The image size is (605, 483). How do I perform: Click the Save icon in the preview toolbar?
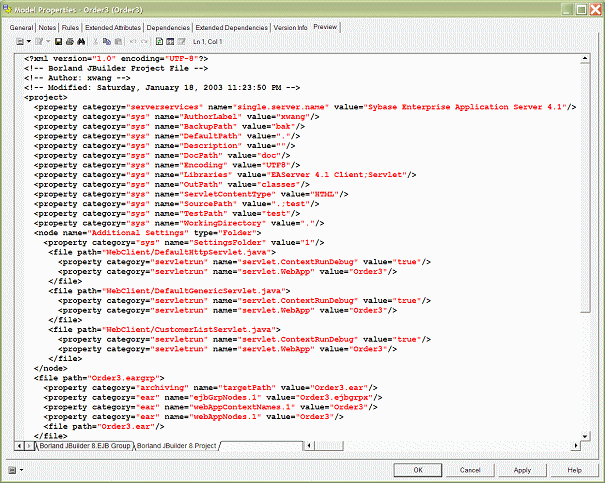click(x=59, y=41)
